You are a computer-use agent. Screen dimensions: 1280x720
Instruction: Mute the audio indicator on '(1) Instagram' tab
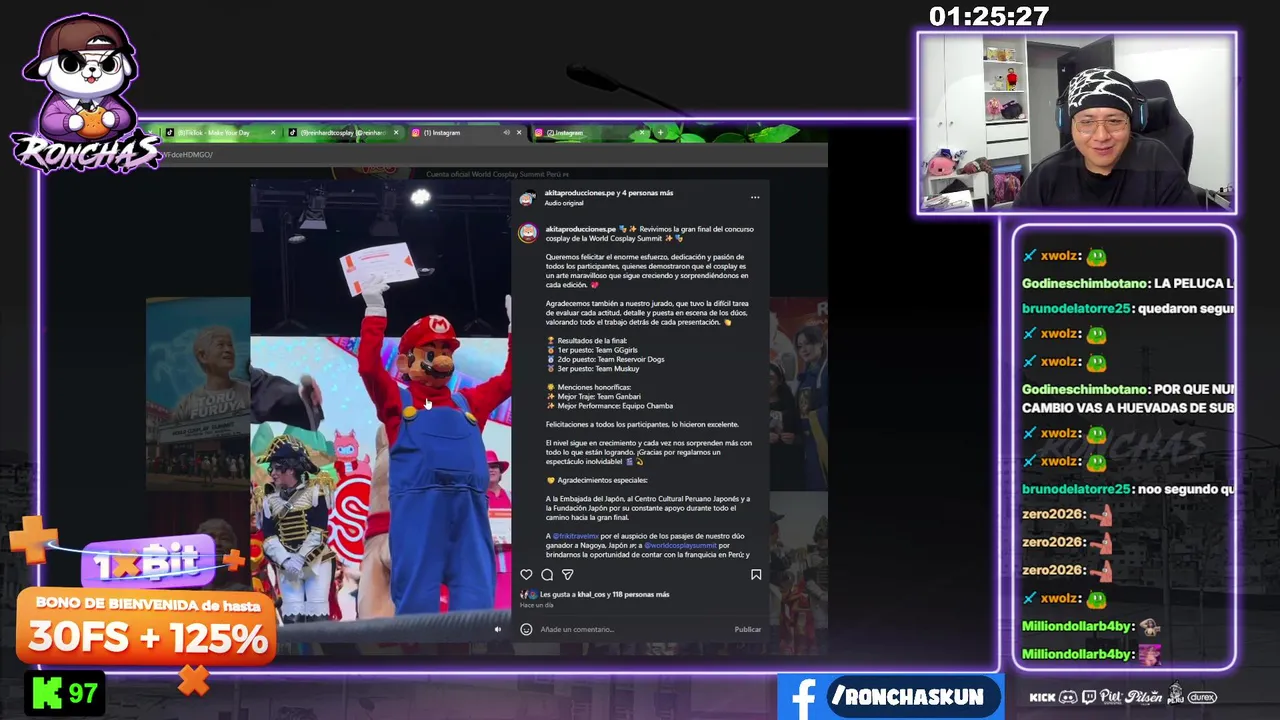click(x=506, y=132)
